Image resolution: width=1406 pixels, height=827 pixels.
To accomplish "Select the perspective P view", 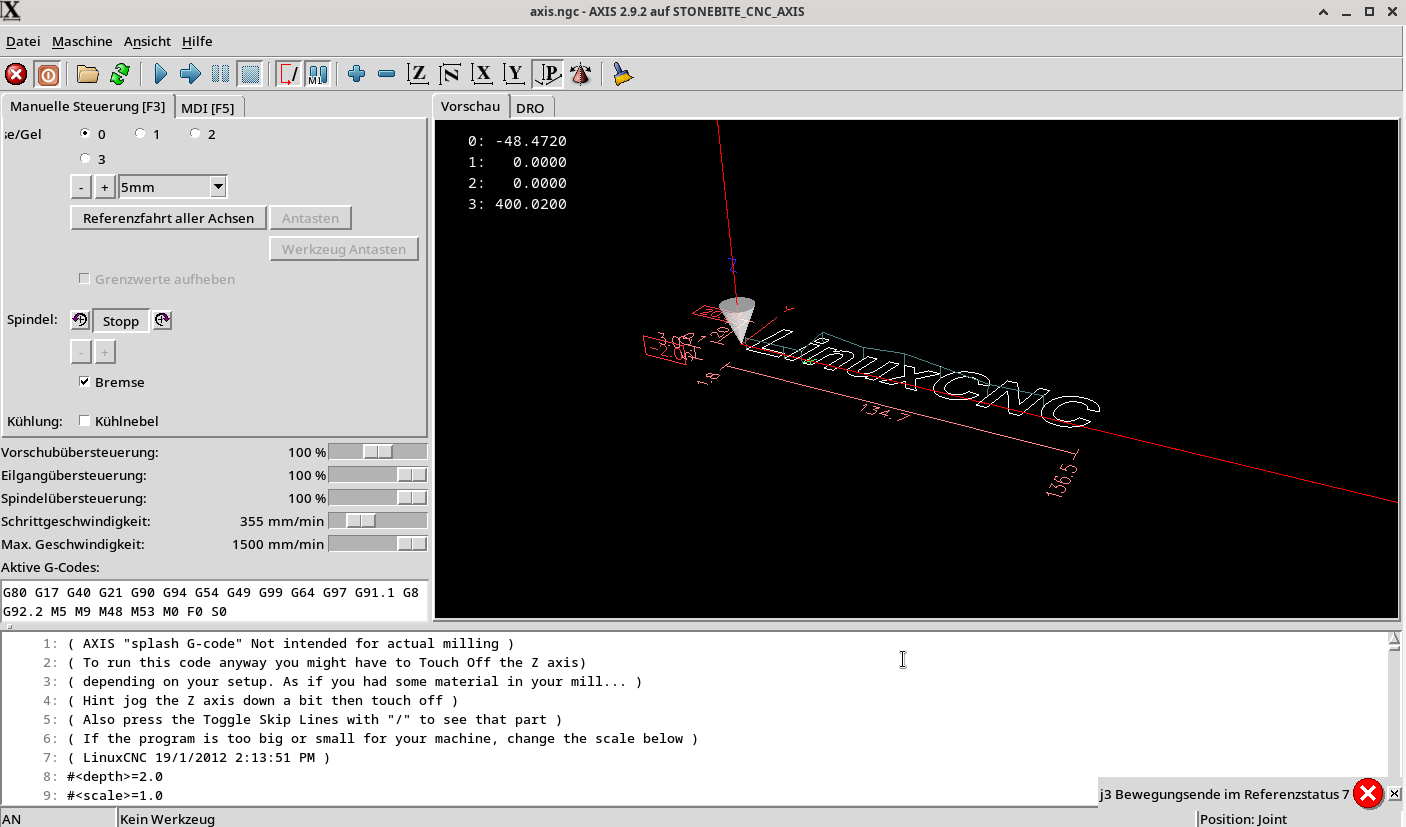I will click(x=548, y=74).
